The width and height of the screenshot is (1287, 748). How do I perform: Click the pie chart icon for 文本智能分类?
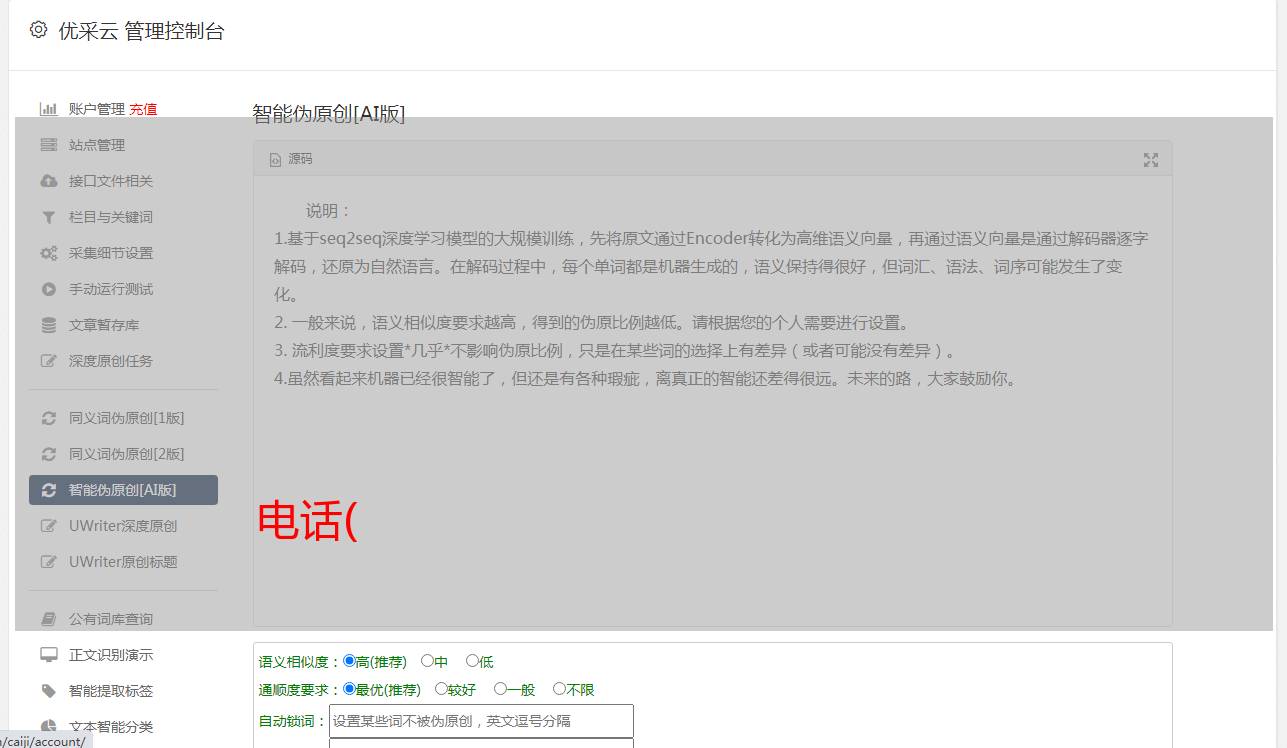(48, 727)
